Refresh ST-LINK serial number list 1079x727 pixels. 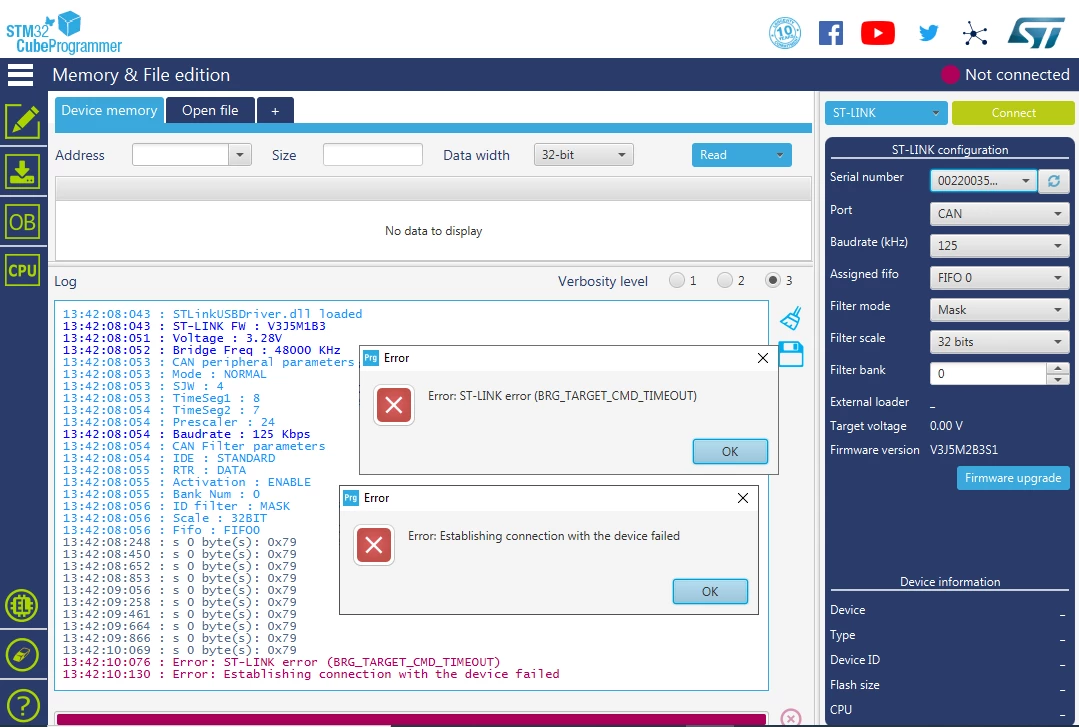[1054, 181]
